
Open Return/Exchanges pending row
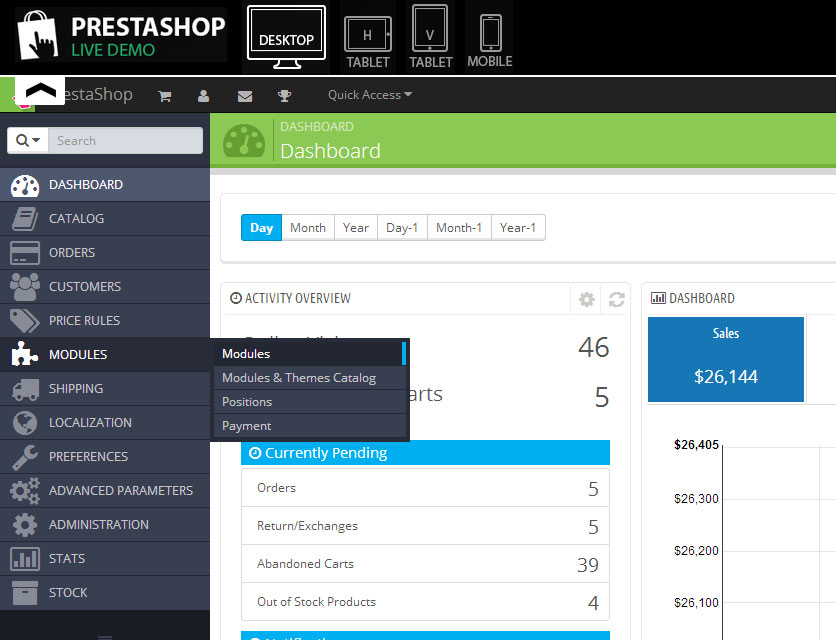coord(425,526)
